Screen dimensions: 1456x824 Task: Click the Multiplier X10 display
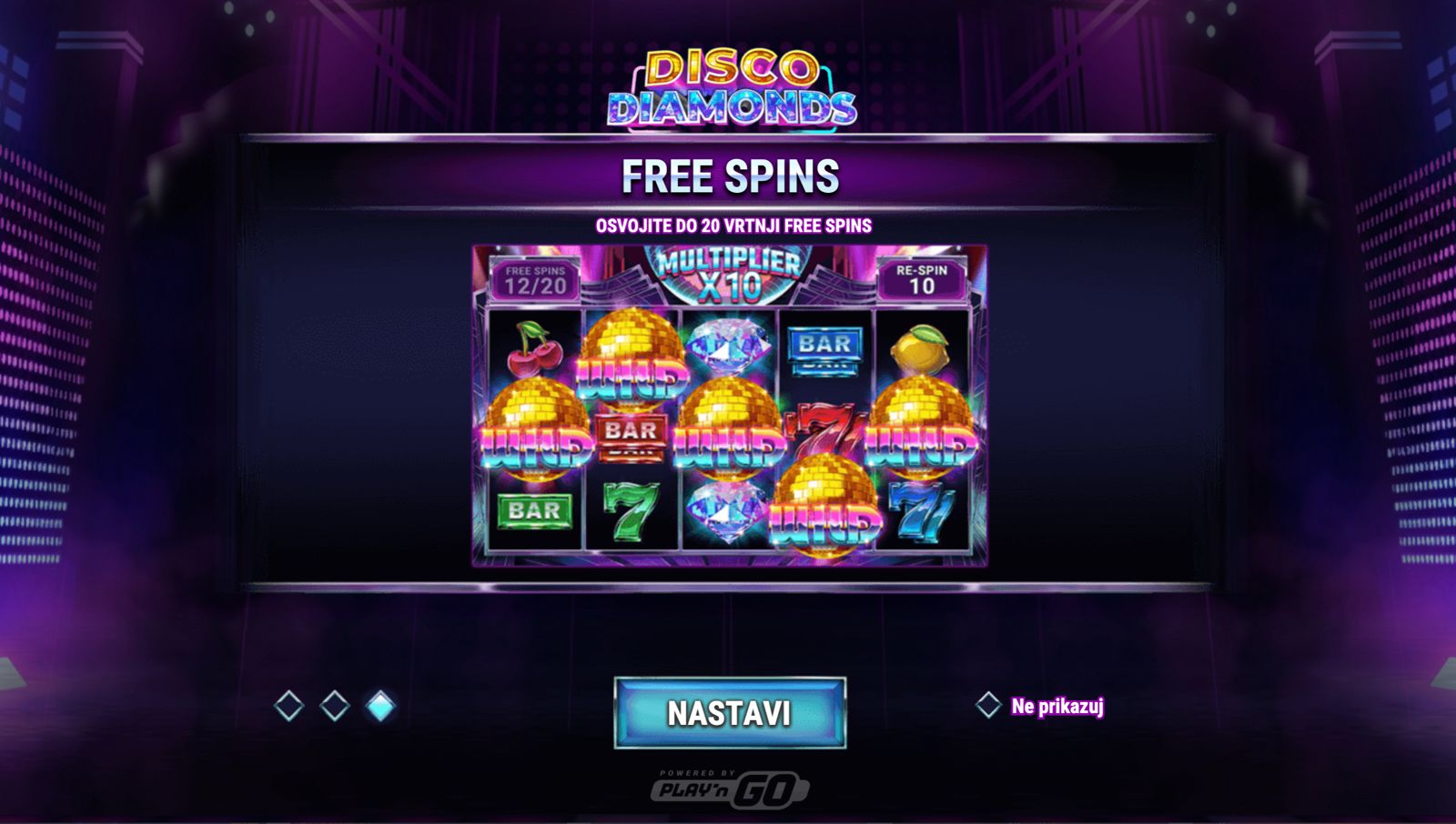pos(729,274)
